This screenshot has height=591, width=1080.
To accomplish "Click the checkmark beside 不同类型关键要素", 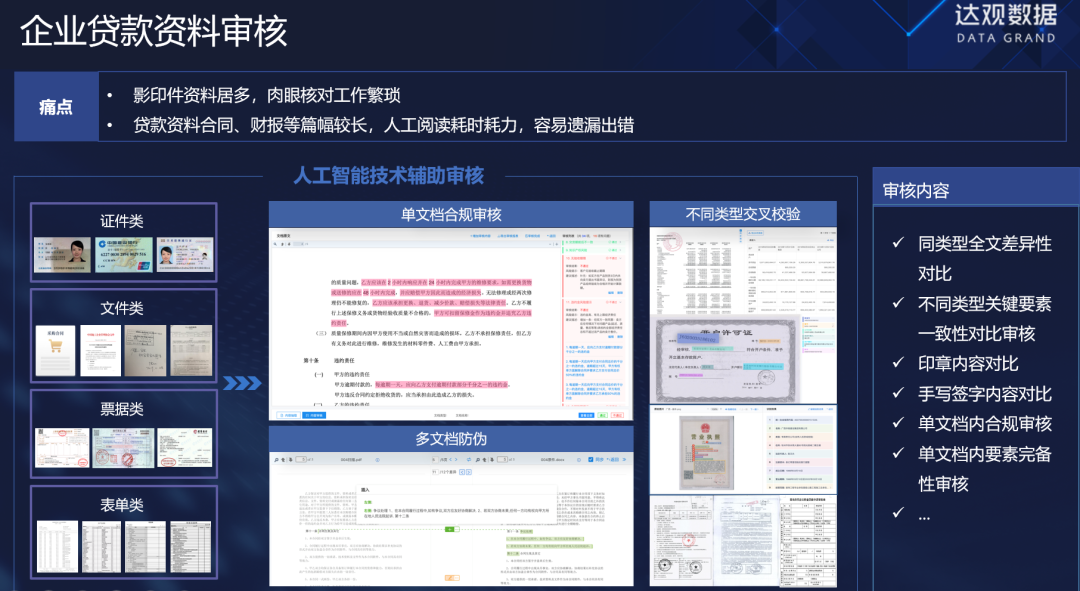I will [898, 303].
